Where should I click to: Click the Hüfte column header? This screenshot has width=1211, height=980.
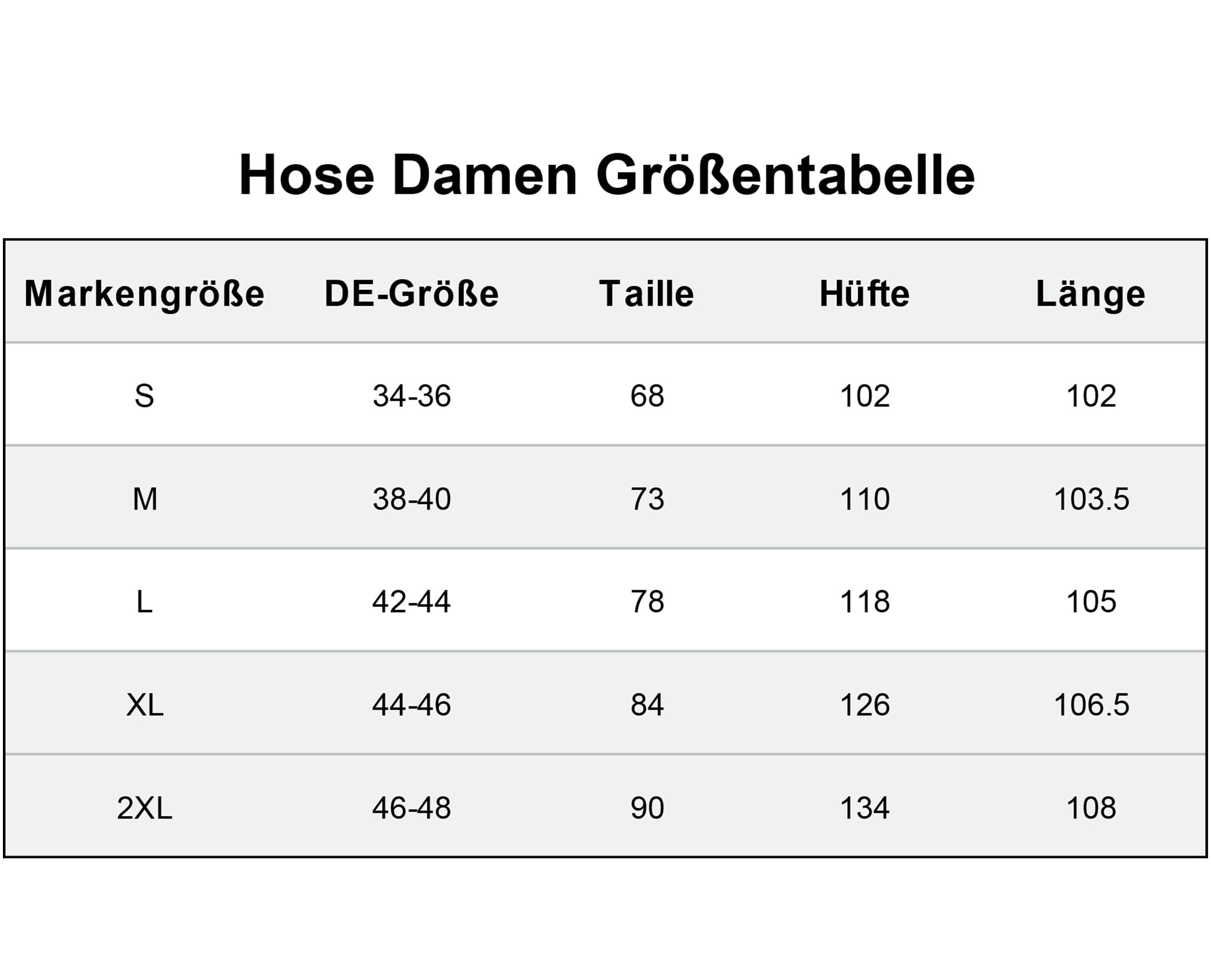pos(864,293)
